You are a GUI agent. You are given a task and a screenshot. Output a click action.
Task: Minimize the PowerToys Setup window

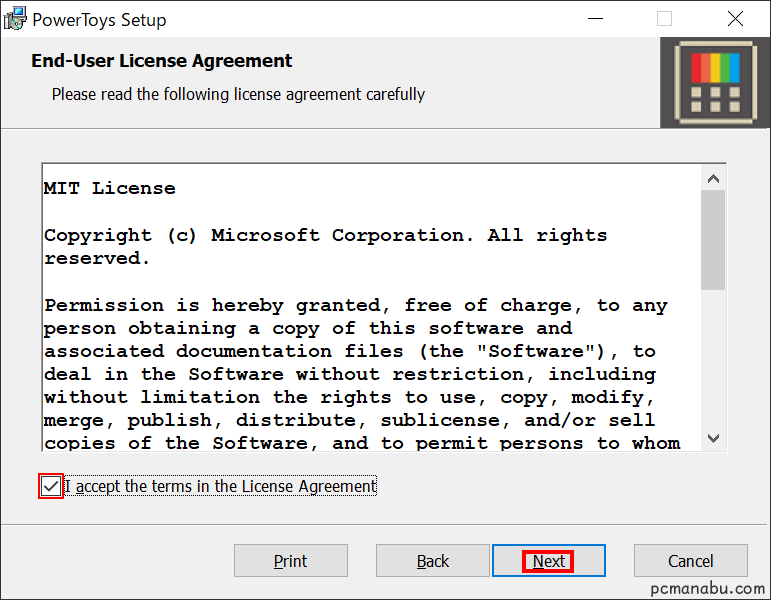tap(595, 19)
